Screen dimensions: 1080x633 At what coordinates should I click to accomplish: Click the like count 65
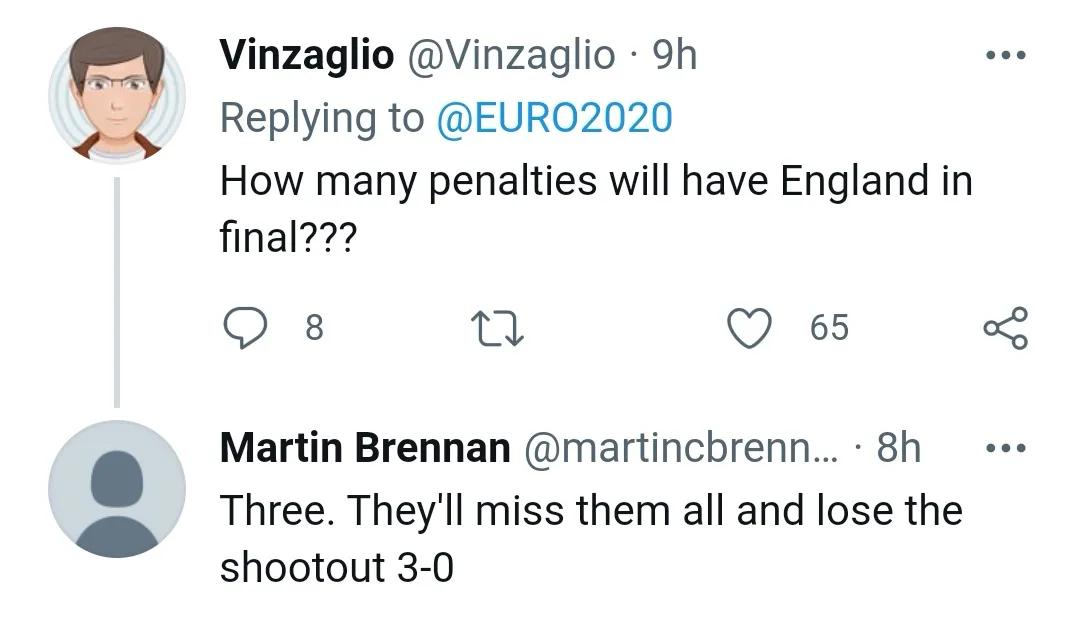pos(829,328)
